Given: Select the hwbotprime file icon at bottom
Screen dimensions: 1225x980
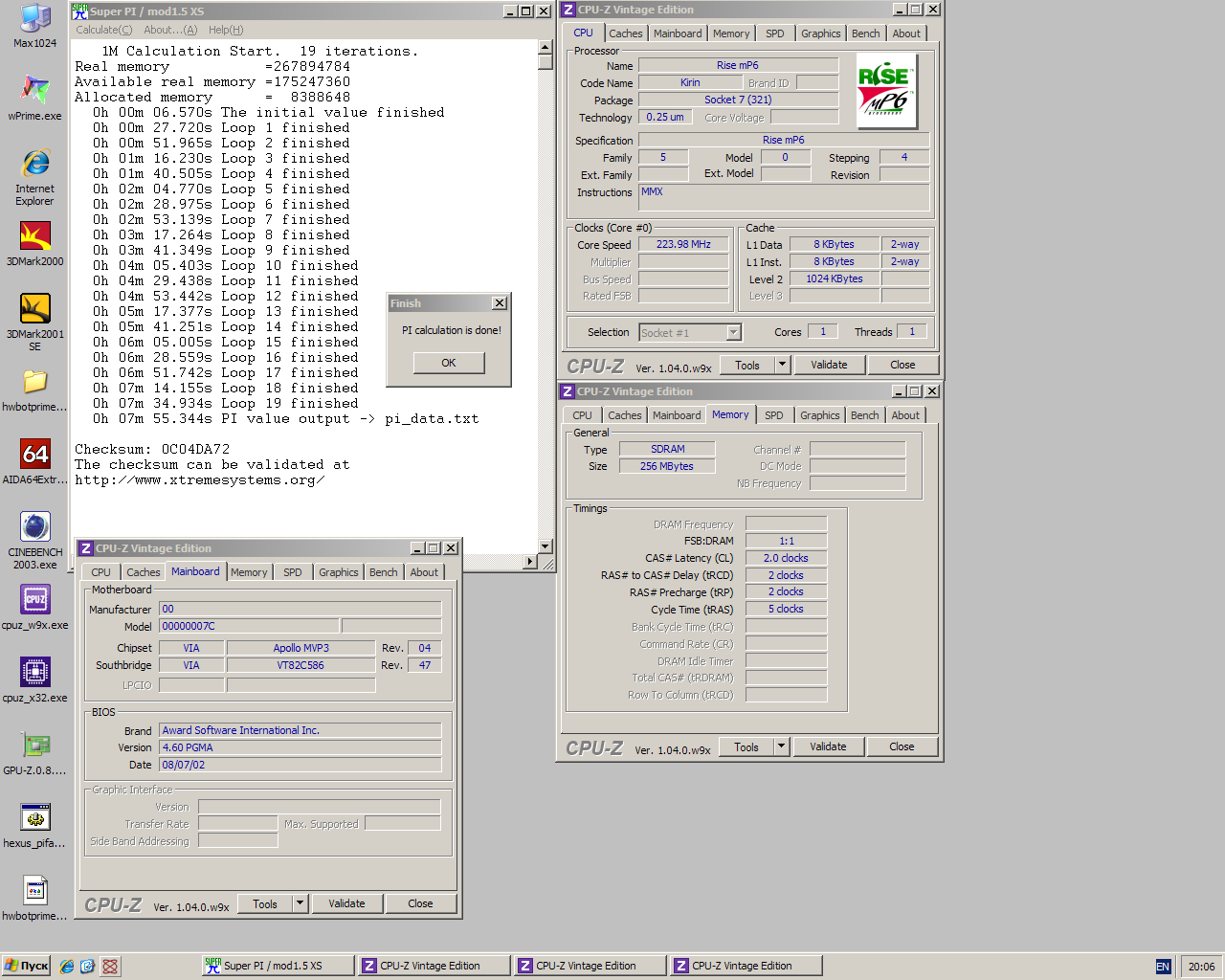Looking at the screenshot, I should [x=35, y=899].
